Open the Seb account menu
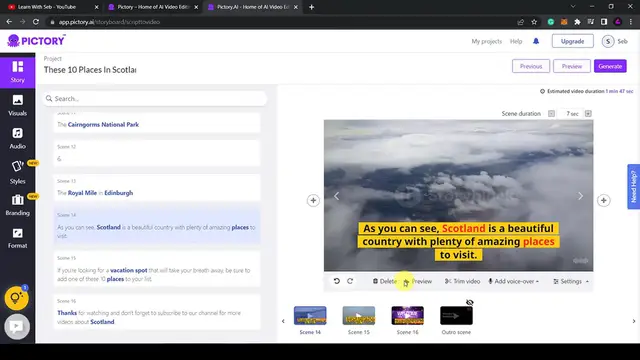640x360 pixels. (x=615, y=41)
